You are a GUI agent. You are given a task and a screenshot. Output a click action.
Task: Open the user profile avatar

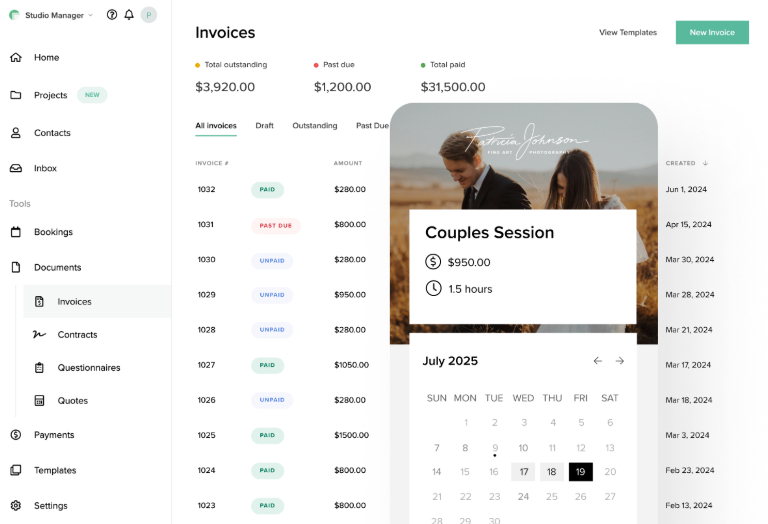(x=149, y=15)
